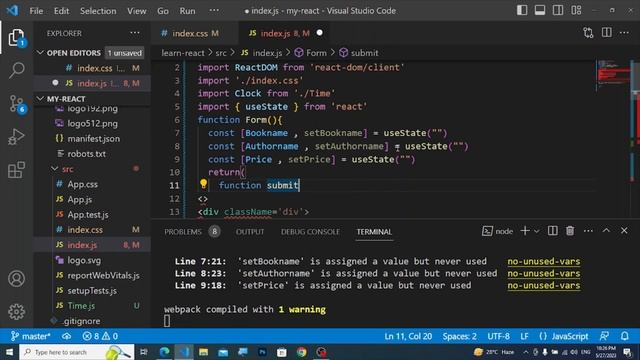Open the Explorer view in activity bar
640x360 pixels.
(16, 38)
